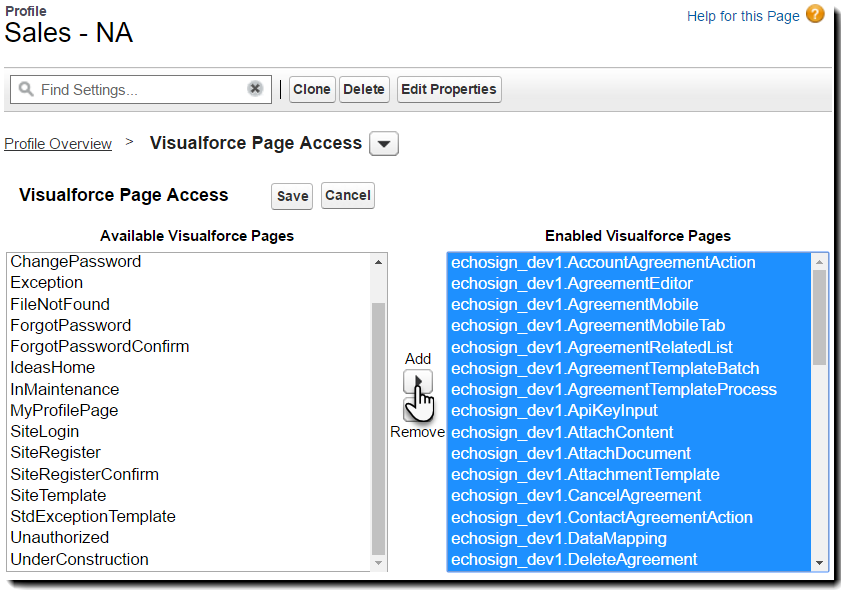Cancel the Visualforce page access edit
Viewport: 841px width, 590px height.
pos(348,195)
